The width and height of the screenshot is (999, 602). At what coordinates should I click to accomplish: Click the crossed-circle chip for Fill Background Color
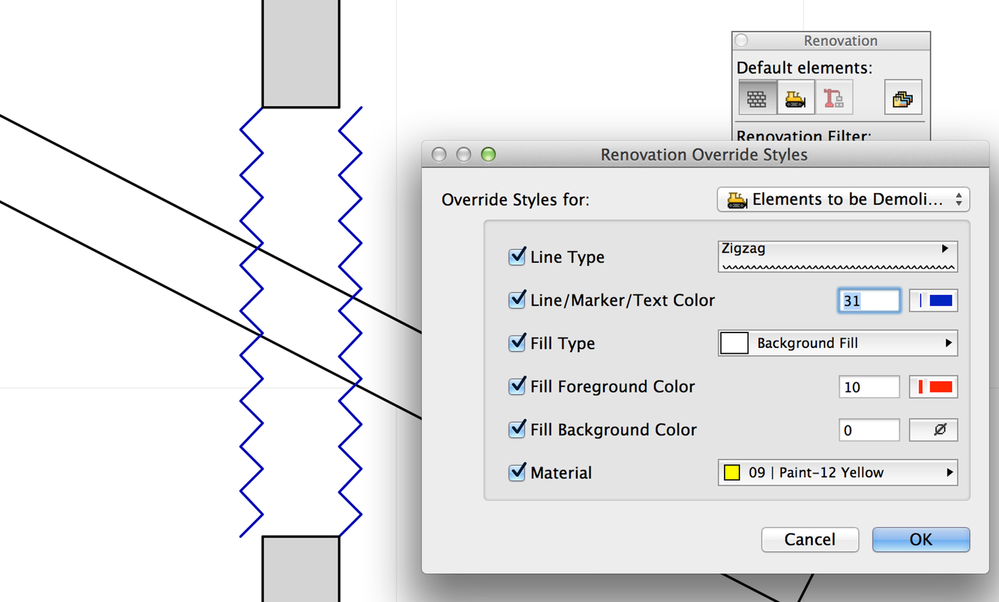click(x=933, y=430)
